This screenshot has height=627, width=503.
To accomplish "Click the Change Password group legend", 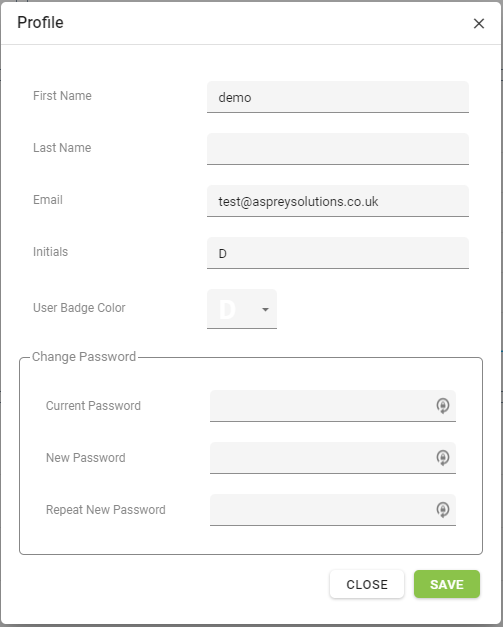I will (x=84, y=357).
